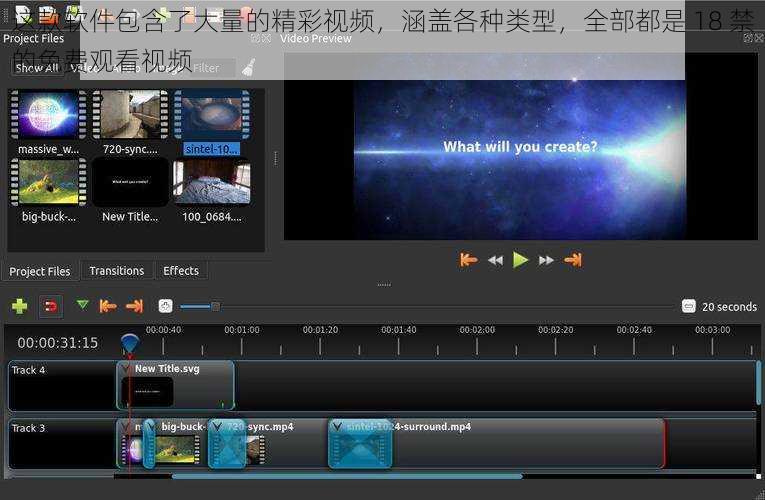The width and height of the screenshot is (765, 500).
Task: Click the Video Preview panel title
Action: (316, 39)
